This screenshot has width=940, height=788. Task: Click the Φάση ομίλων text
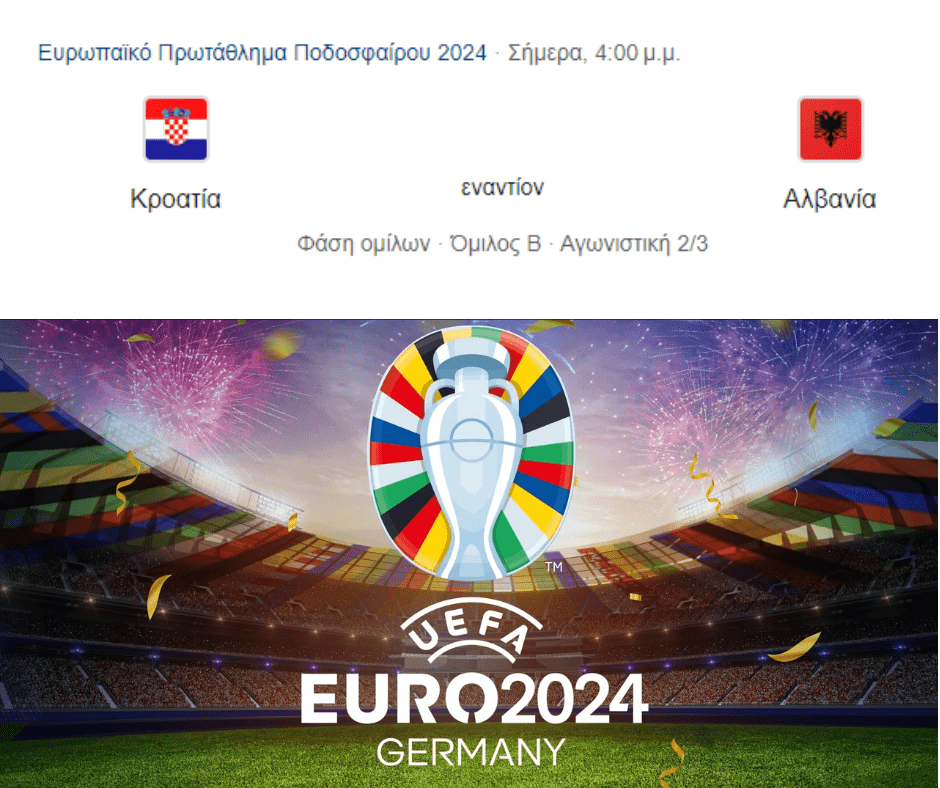pyautogui.click(x=364, y=244)
